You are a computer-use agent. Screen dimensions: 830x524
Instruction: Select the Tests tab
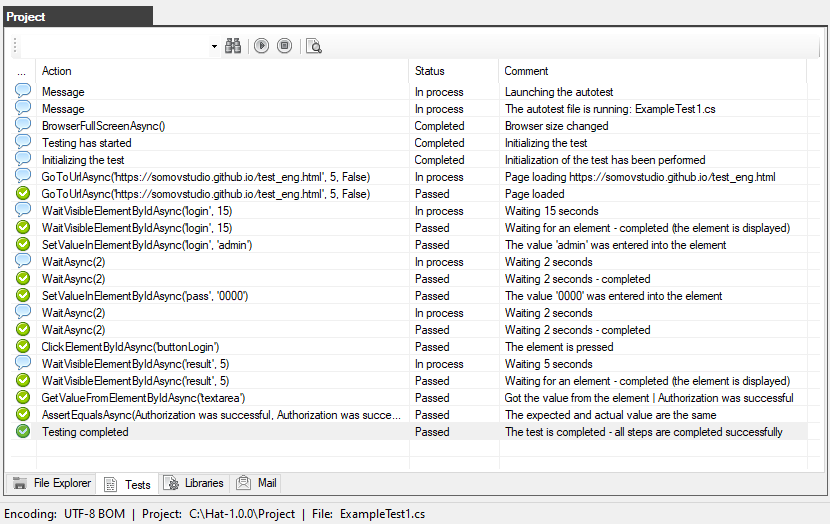tap(127, 484)
